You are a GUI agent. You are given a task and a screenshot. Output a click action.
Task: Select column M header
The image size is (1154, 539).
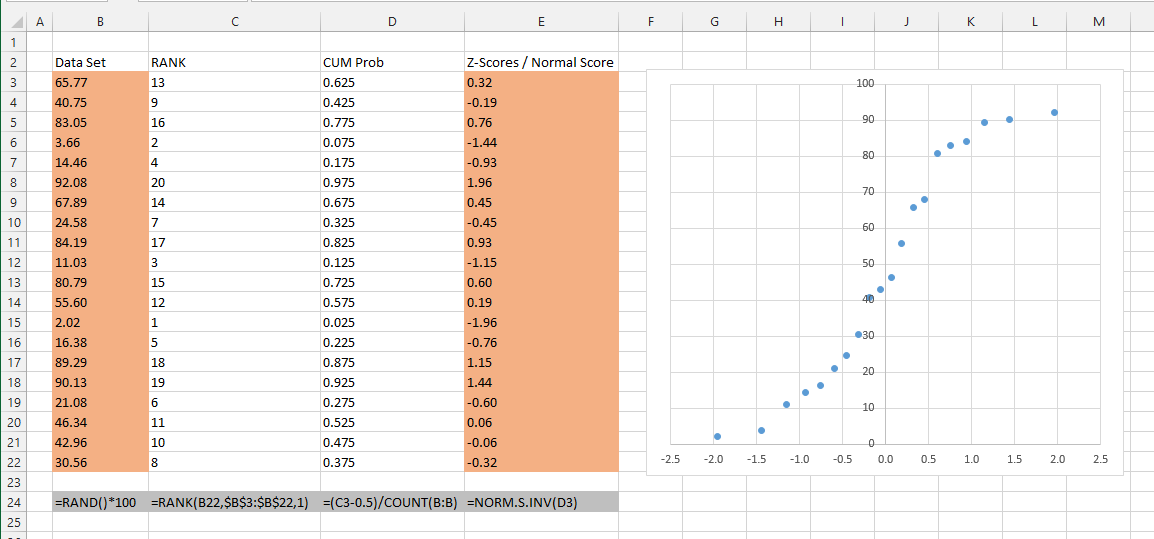(x=1099, y=22)
